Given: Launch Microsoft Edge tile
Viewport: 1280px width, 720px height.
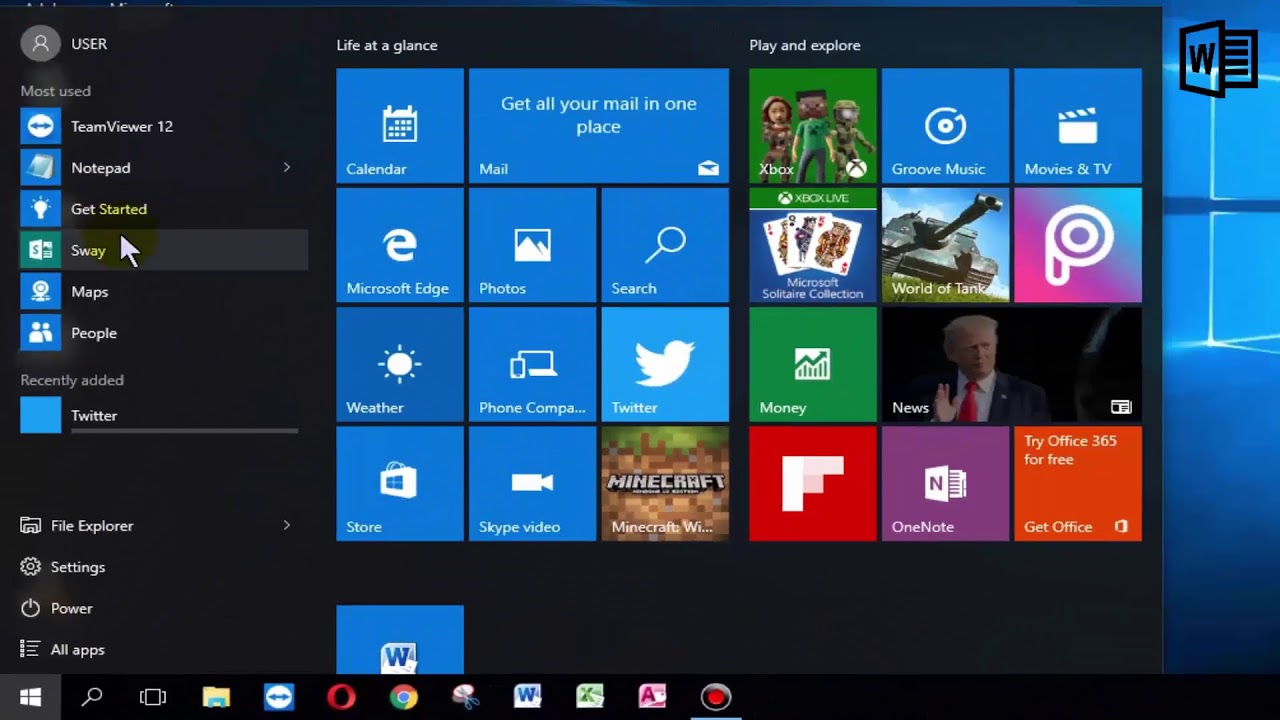Looking at the screenshot, I should pos(400,245).
